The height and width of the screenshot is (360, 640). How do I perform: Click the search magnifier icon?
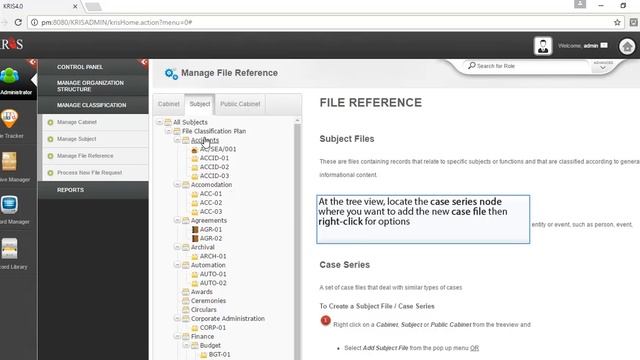(472, 65)
